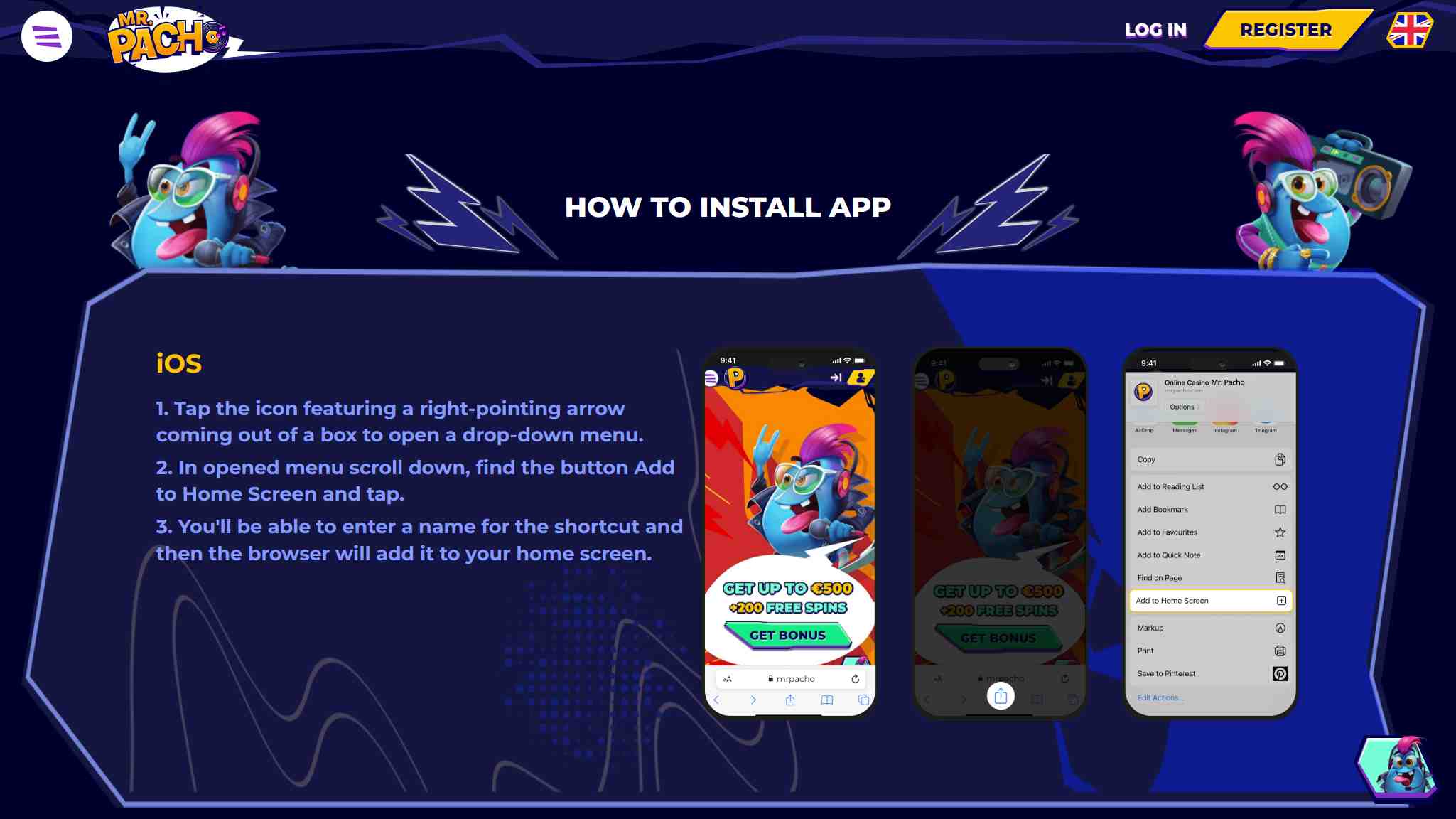Toggle Add to Favourites star icon

coord(1280,532)
